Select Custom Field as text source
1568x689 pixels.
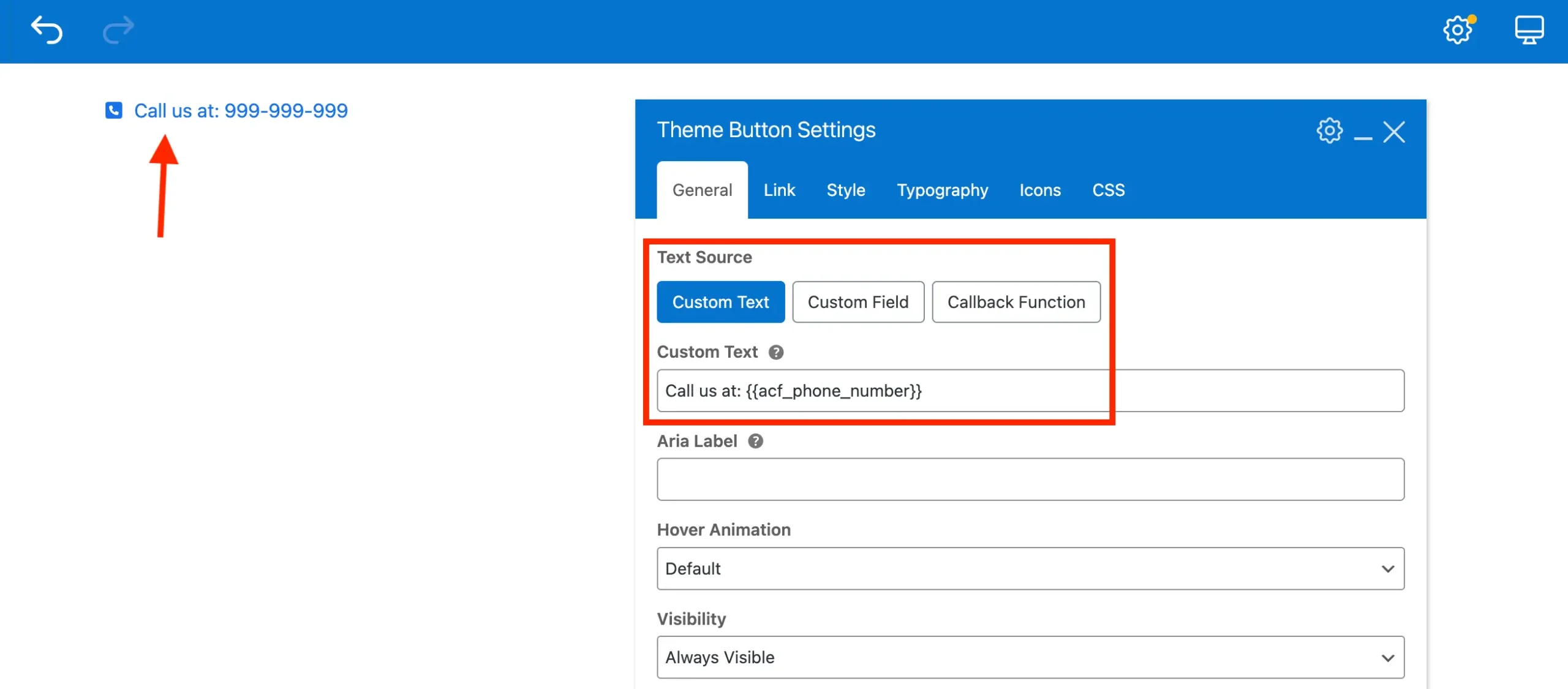[858, 302]
